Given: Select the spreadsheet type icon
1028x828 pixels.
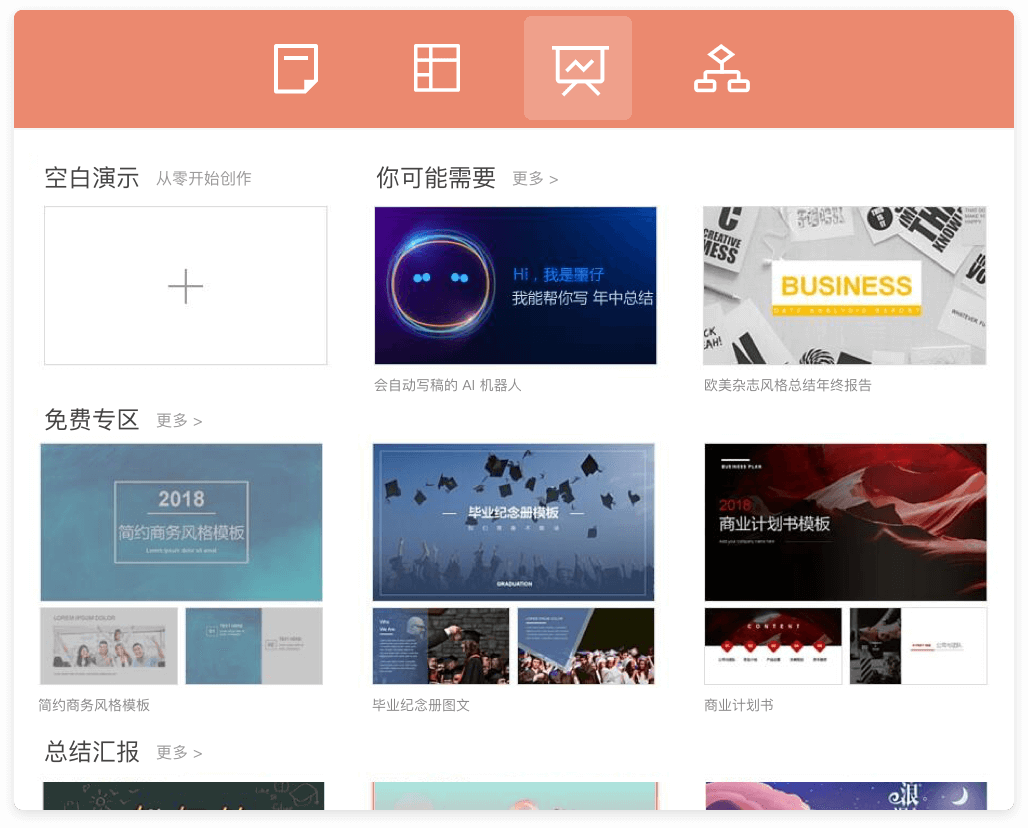Looking at the screenshot, I should [x=437, y=69].
